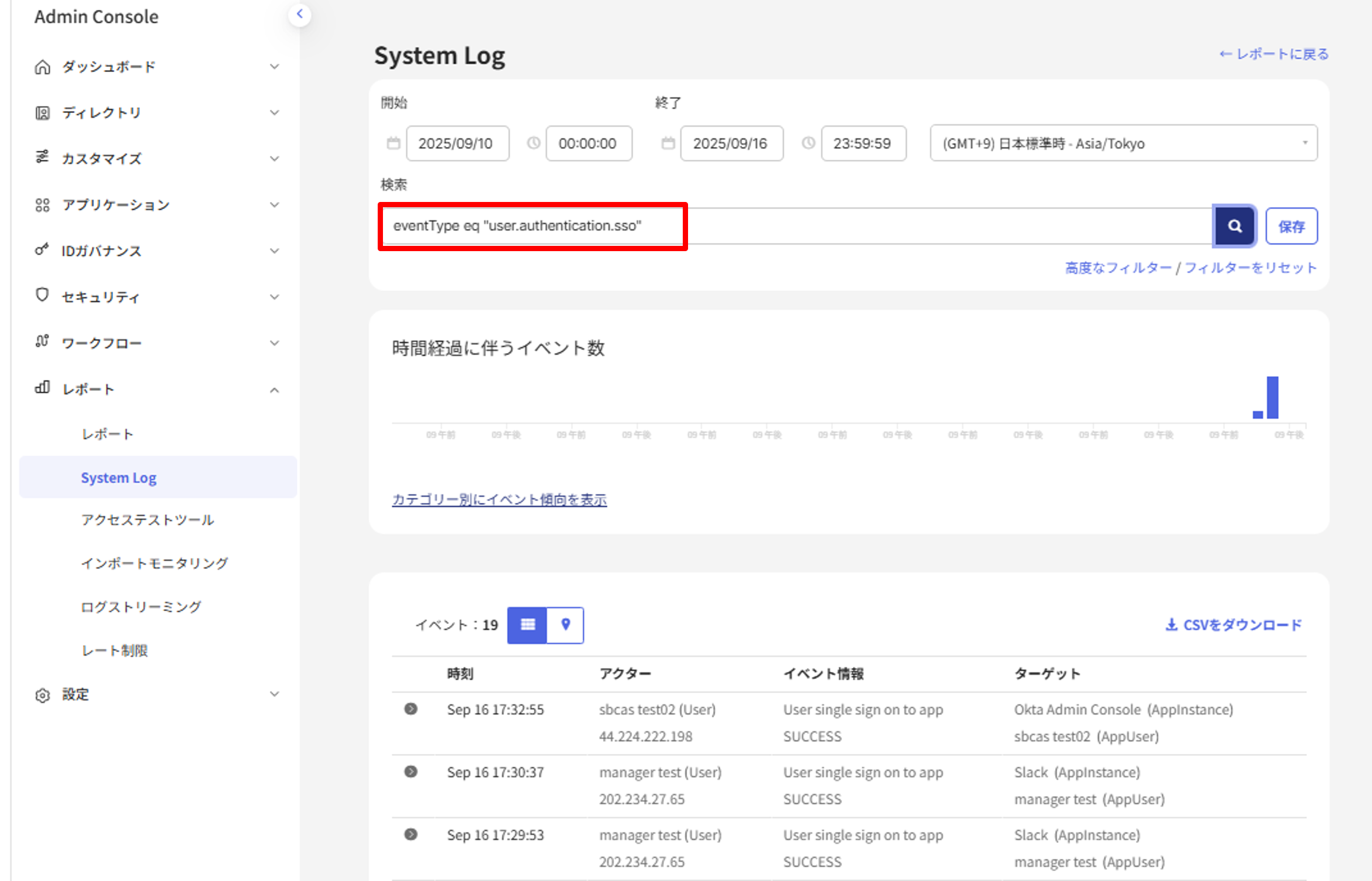Click CSVをダウンロード link
This screenshot has width=1372, height=881.
pos(1234,625)
